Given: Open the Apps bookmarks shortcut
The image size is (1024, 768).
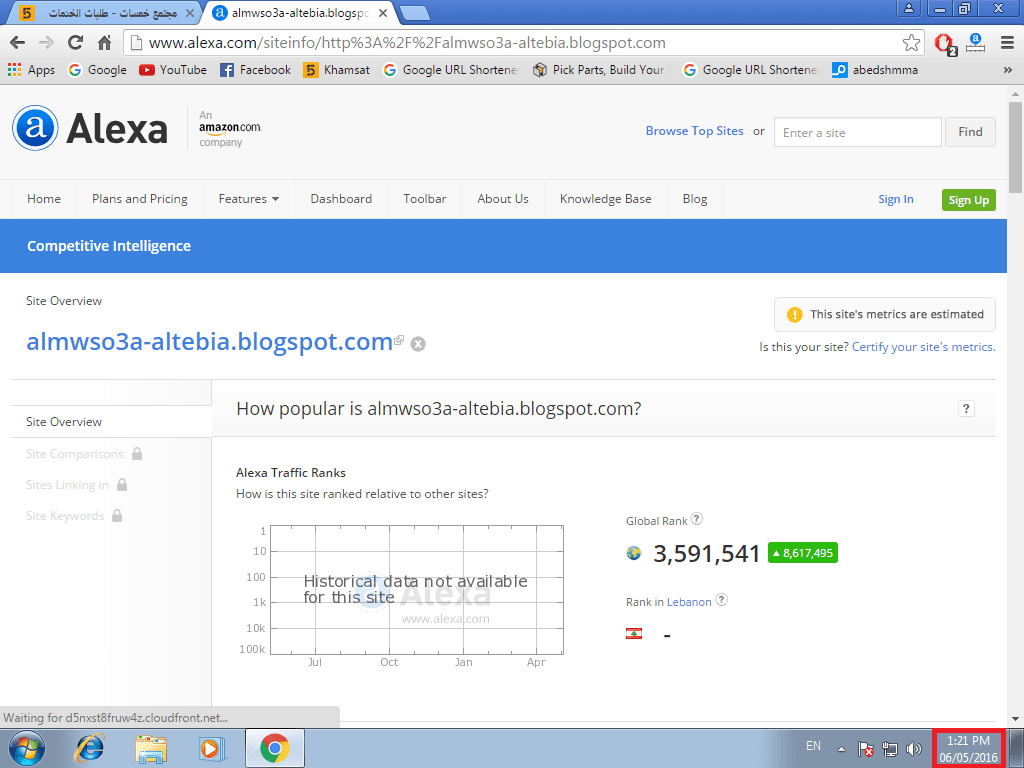Looking at the screenshot, I should pyautogui.click(x=31, y=70).
